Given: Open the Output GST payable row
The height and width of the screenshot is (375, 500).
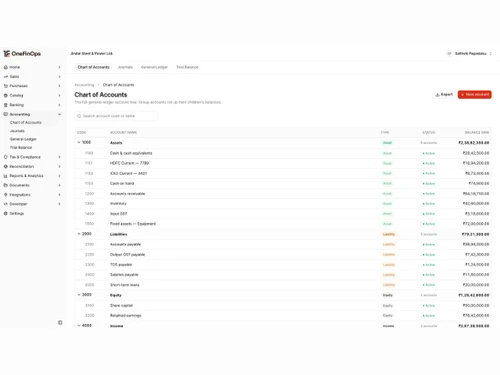Looking at the screenshot, I should pyautogui.click(x=283, y=255).
